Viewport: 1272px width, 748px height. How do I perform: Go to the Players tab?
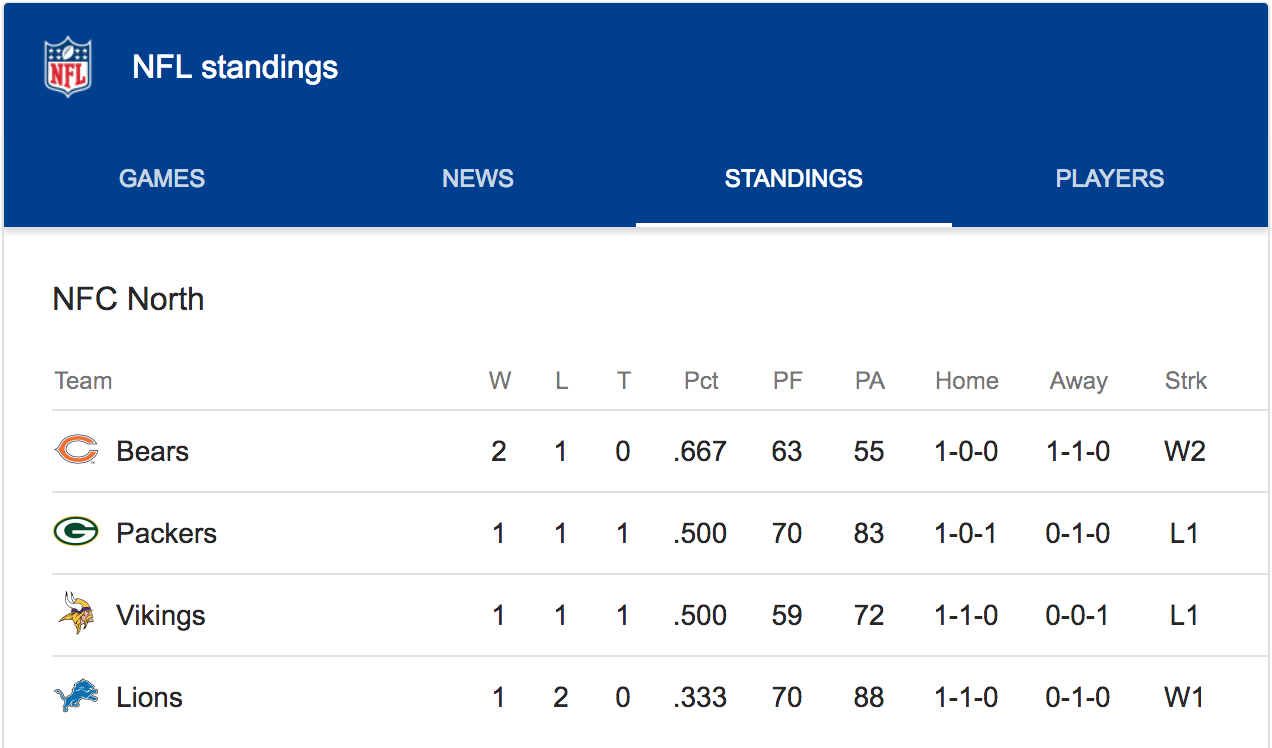pos(1109,179)
